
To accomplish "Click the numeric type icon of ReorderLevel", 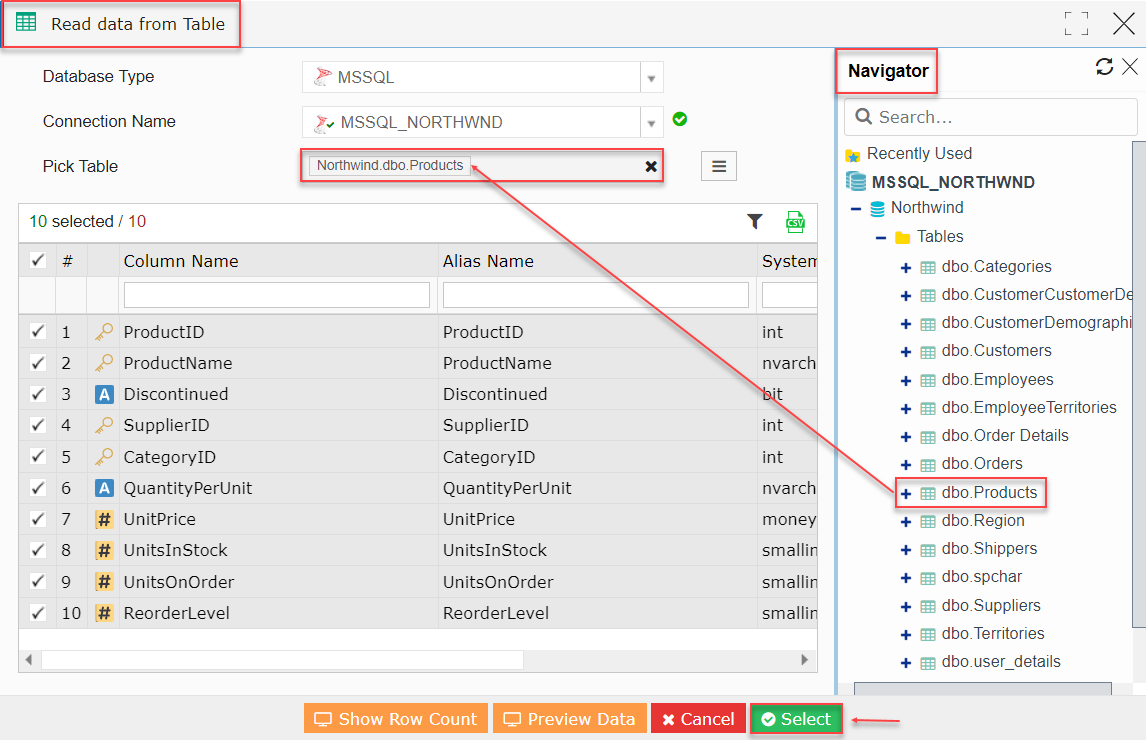I will 104,613.
